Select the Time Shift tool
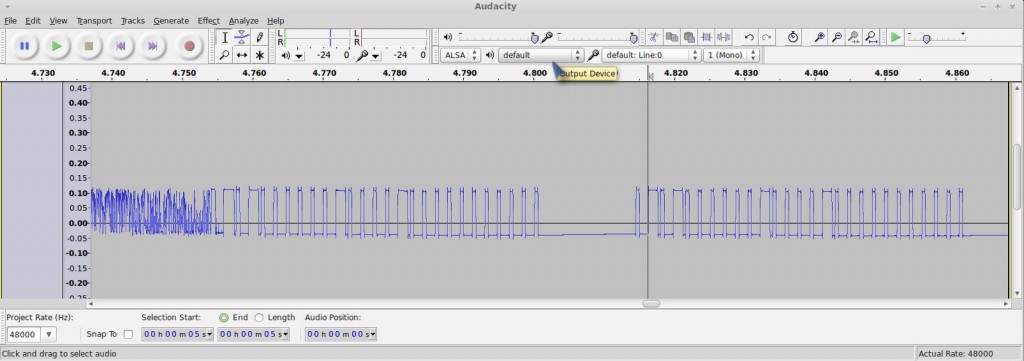 [x=242, y=55]
